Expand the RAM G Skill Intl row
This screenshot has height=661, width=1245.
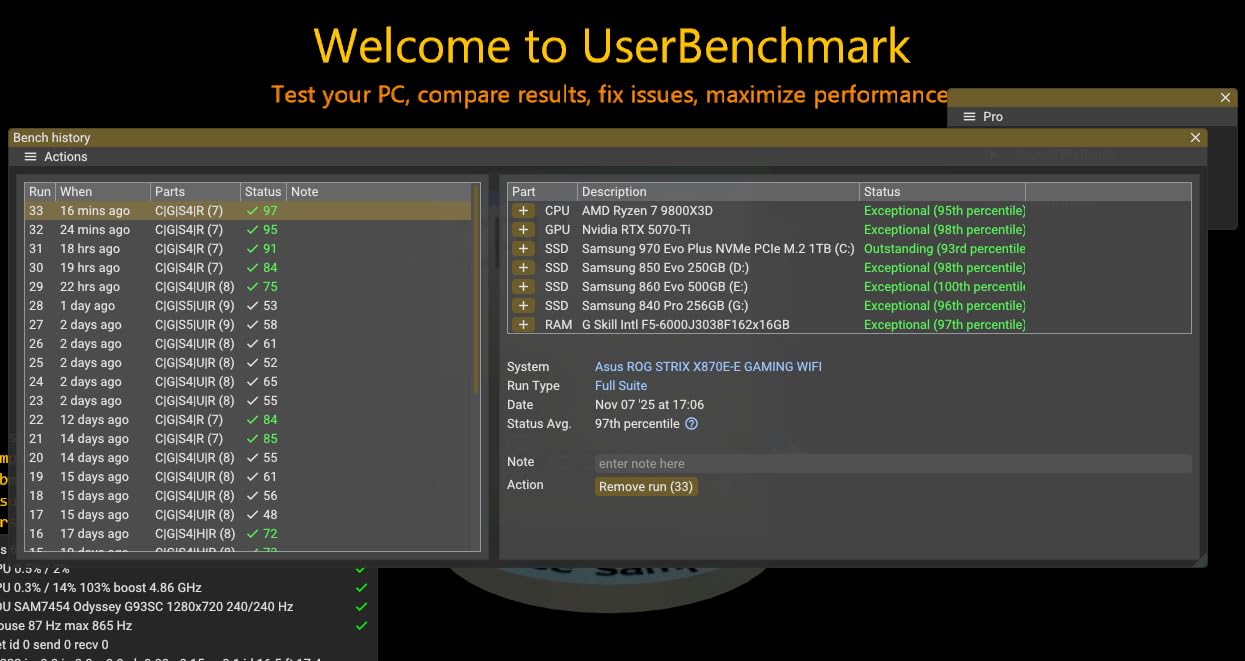point(523,325)
